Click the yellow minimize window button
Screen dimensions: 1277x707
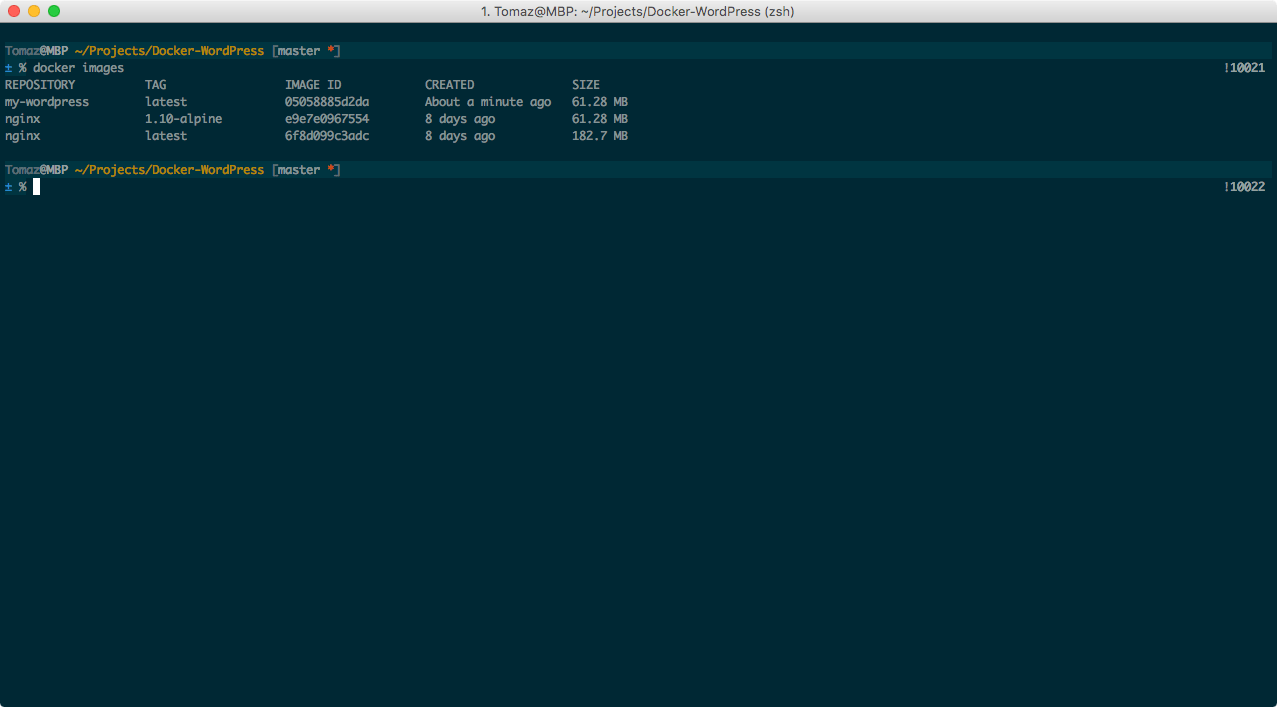coord(34,11)
